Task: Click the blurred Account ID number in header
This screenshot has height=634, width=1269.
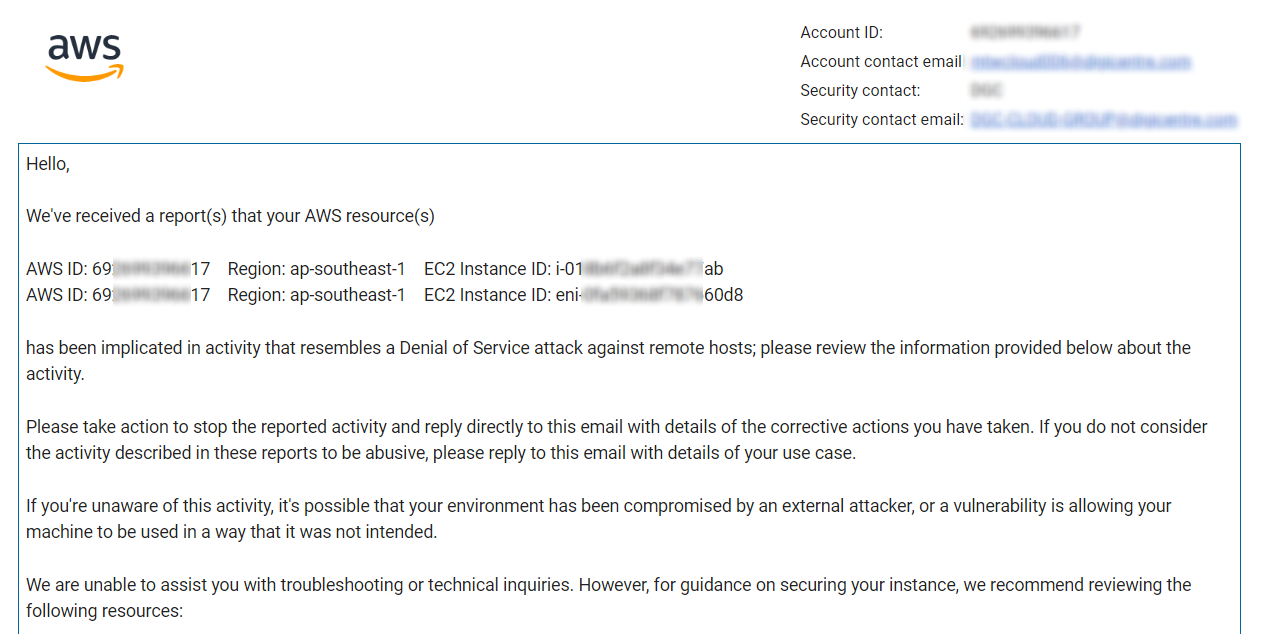Action: (x=1025, y=33)
